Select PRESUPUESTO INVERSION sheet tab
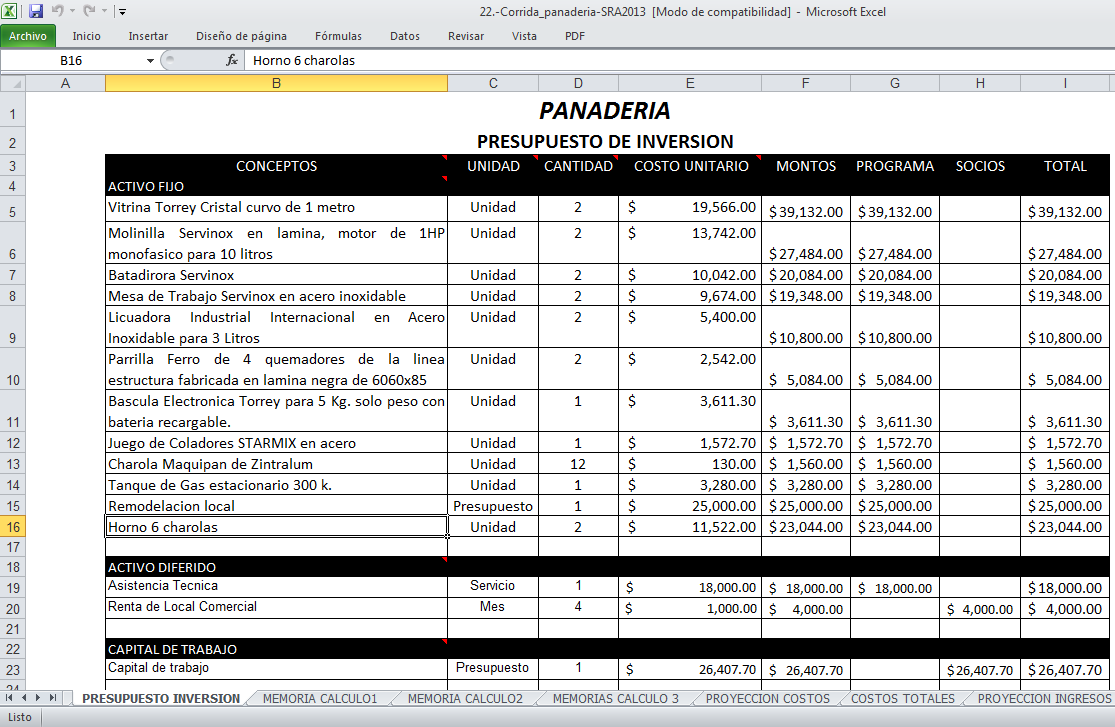The width and height of the screenshot is (1115, 727). coord(161,699)
